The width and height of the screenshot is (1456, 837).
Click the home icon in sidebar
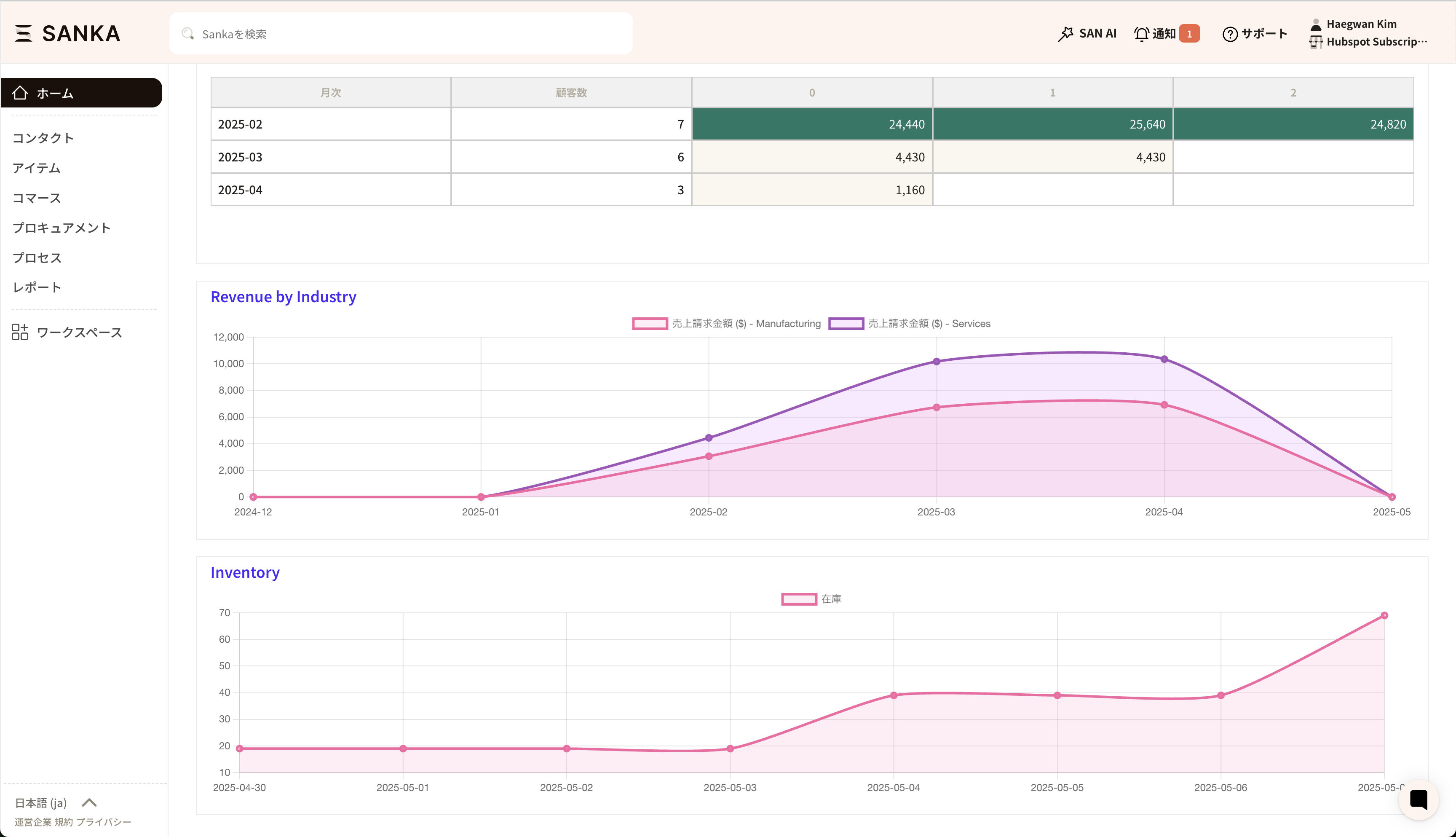click(x=20, y=93)
